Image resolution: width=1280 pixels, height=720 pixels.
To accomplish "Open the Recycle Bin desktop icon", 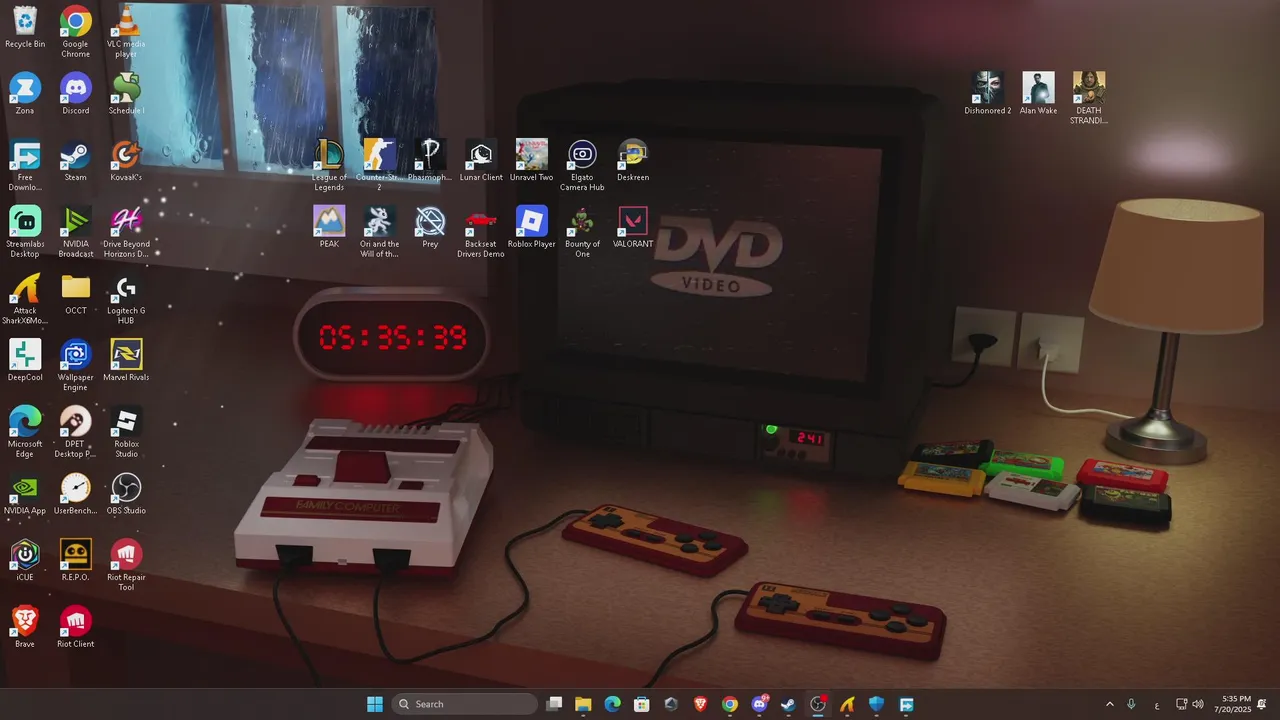I will (25, 27).
